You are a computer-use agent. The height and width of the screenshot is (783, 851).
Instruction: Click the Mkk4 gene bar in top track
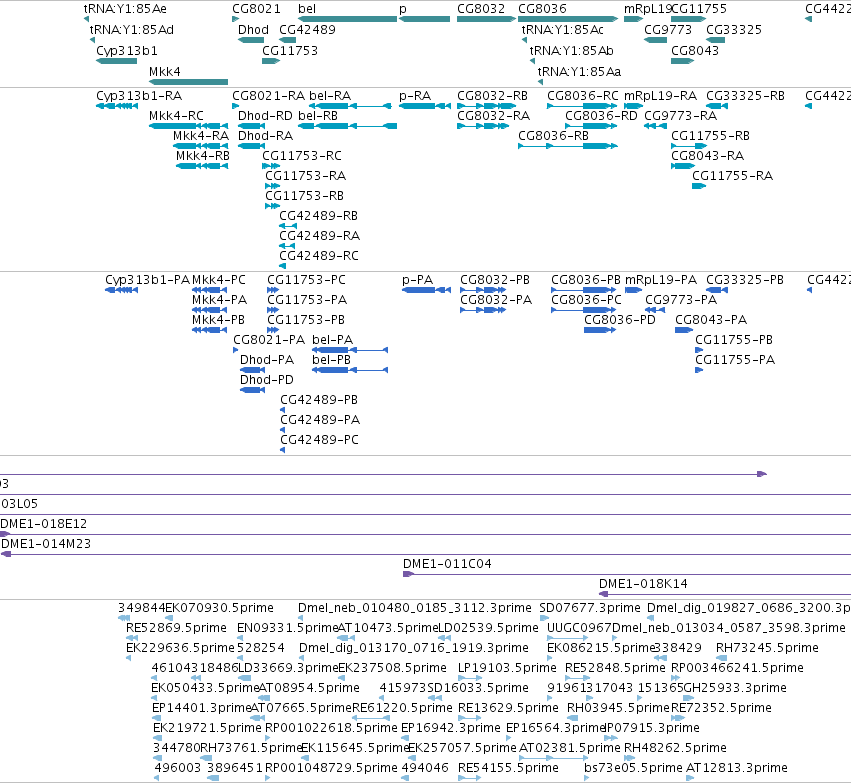pyautogui.click(x=188, y=82)
